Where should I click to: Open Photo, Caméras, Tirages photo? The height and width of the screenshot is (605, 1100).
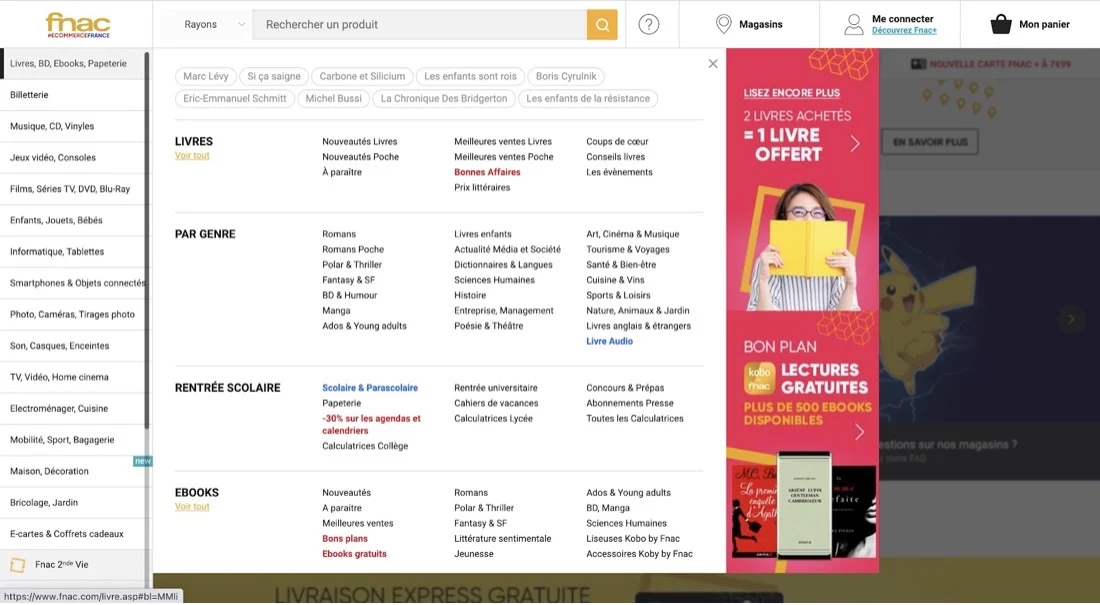75,314
